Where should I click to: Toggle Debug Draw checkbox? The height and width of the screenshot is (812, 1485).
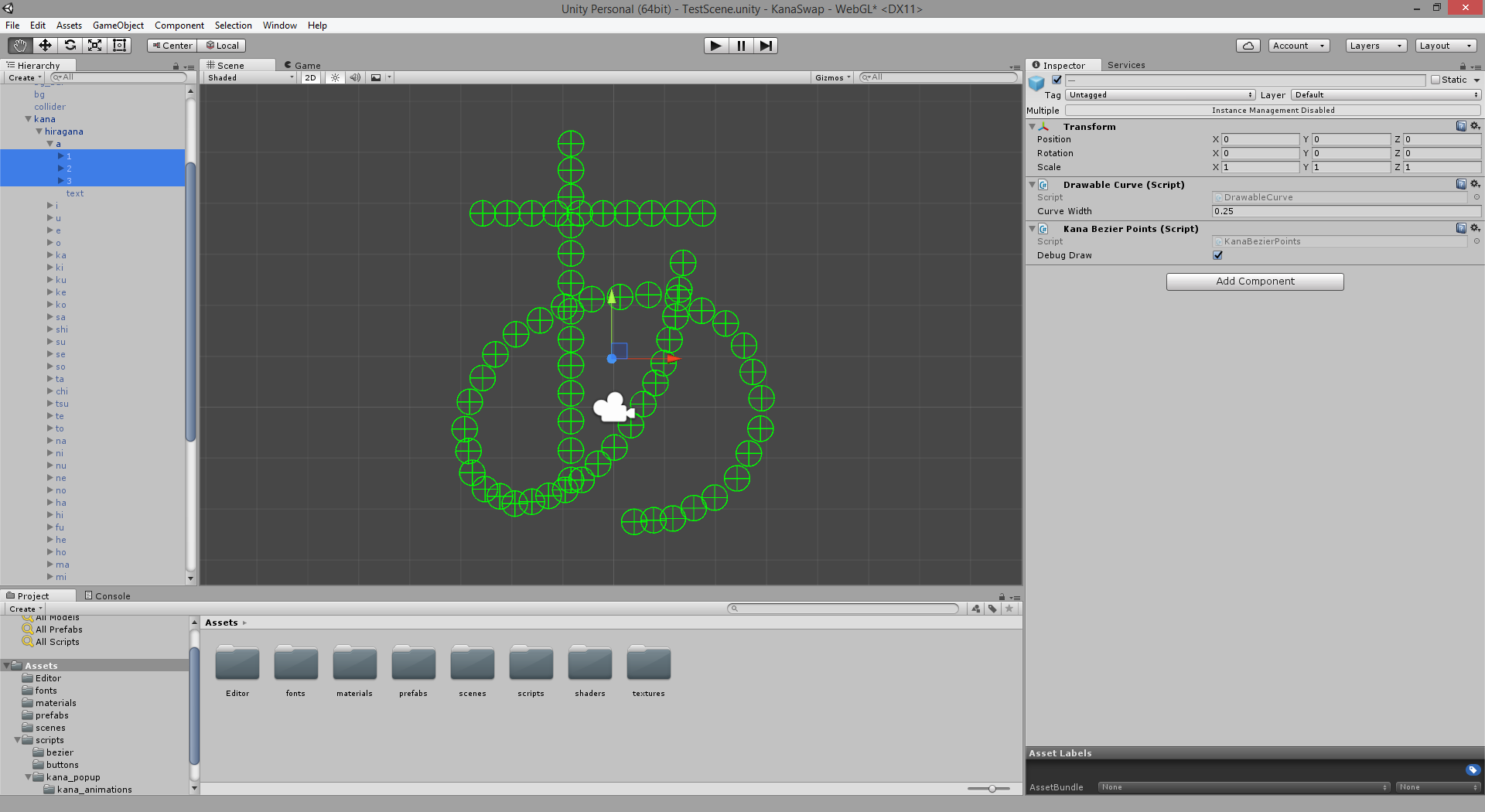tap(1217, 255)
